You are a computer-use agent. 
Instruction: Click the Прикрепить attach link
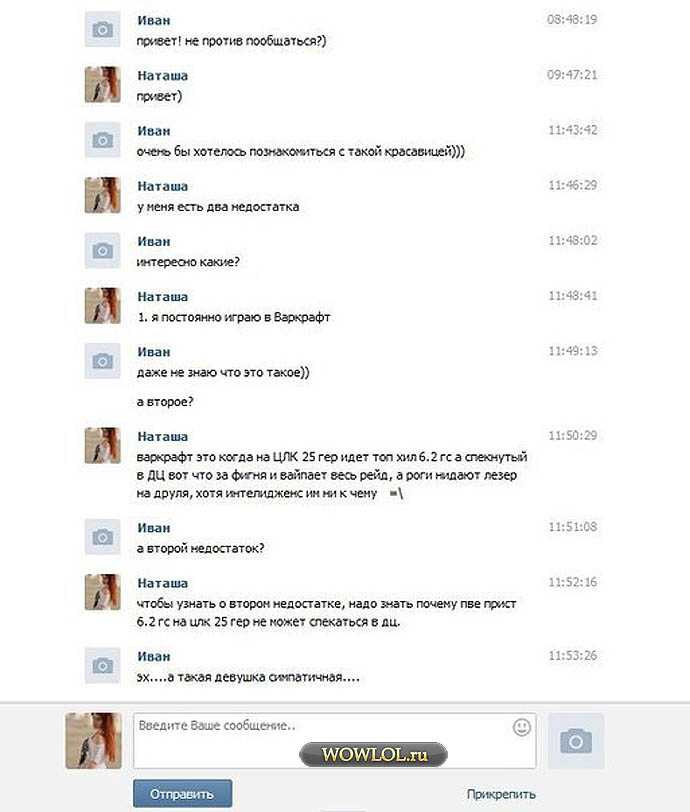[x=501, y=794]
